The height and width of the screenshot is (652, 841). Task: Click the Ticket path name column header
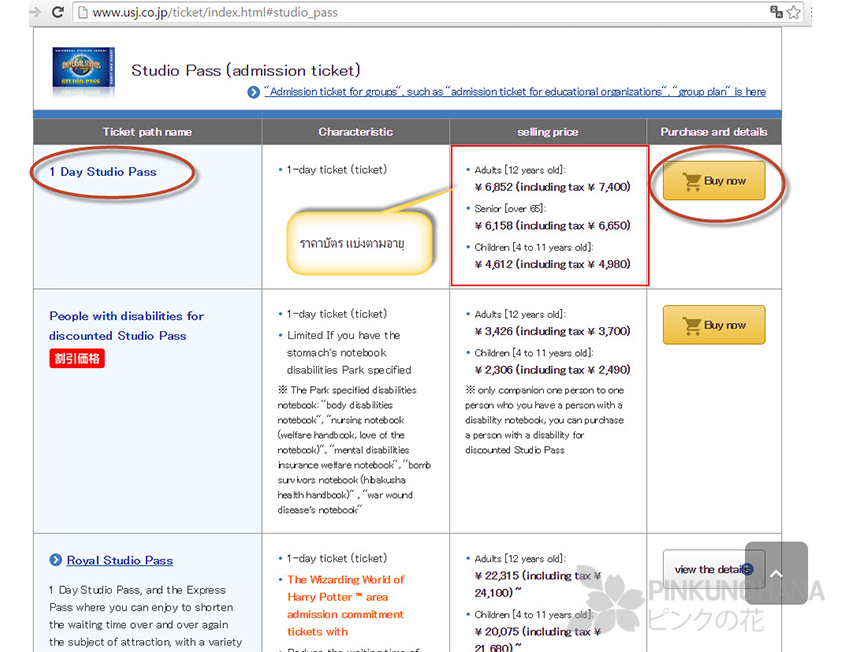(147, 132)
